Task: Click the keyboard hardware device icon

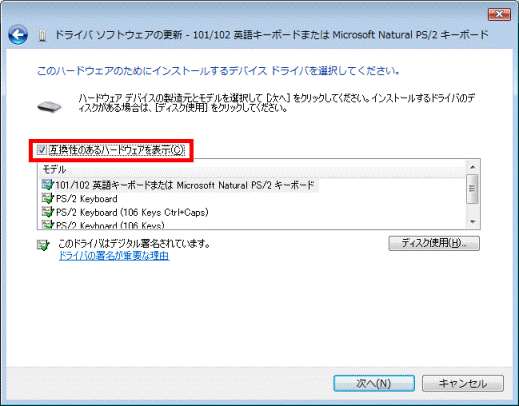Action: 49,106
